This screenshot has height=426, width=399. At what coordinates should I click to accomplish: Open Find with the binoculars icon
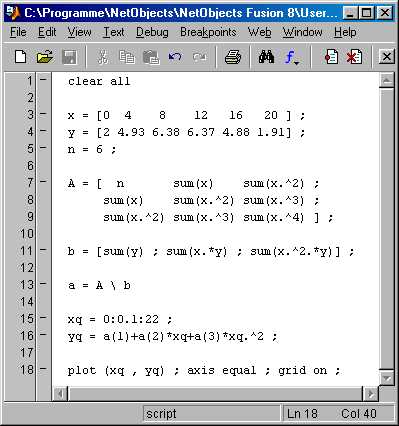pos(266,57)
